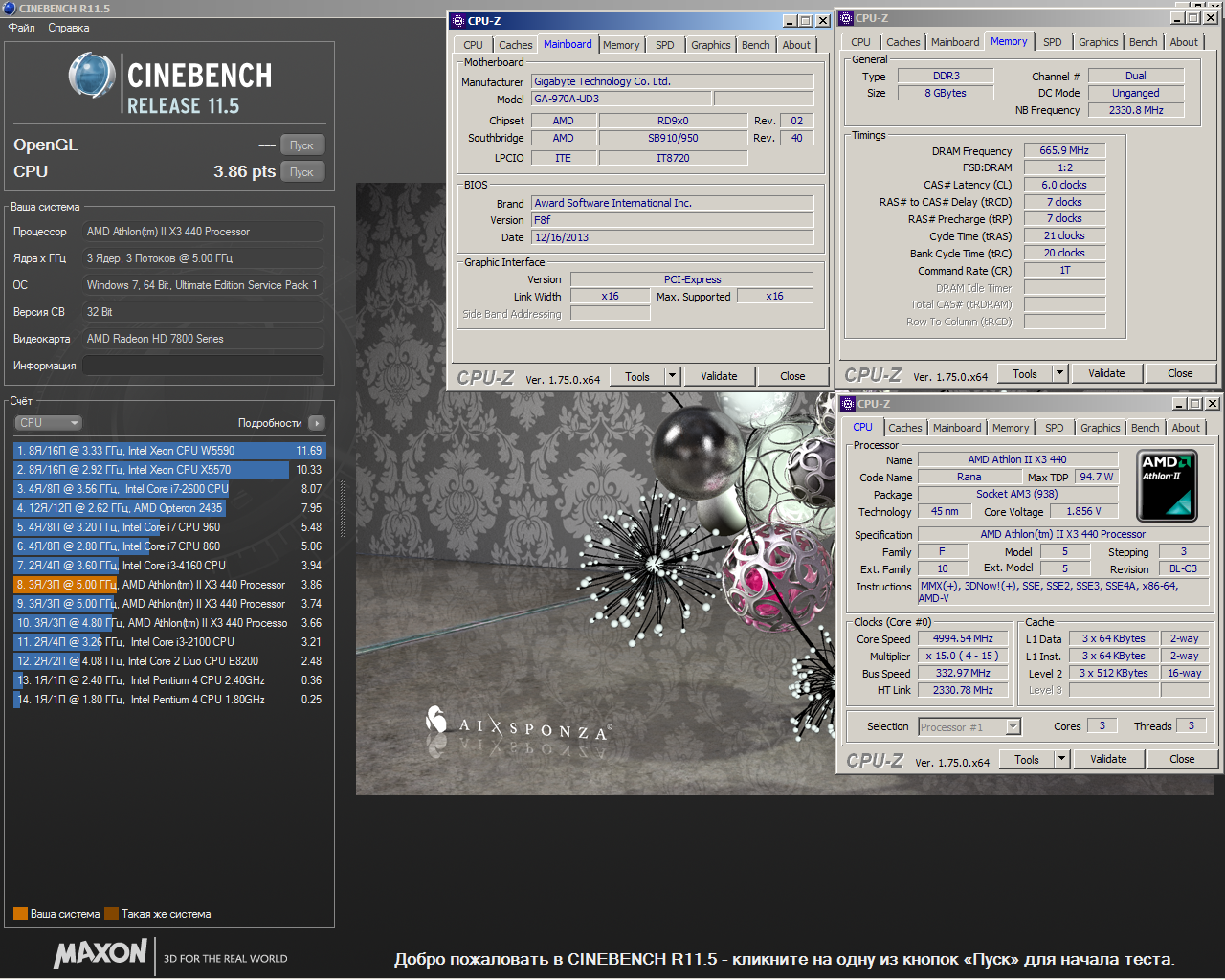Click Close button in CPU window
This screenshot has width=1225, height=980.
(x=1182, y=759)
